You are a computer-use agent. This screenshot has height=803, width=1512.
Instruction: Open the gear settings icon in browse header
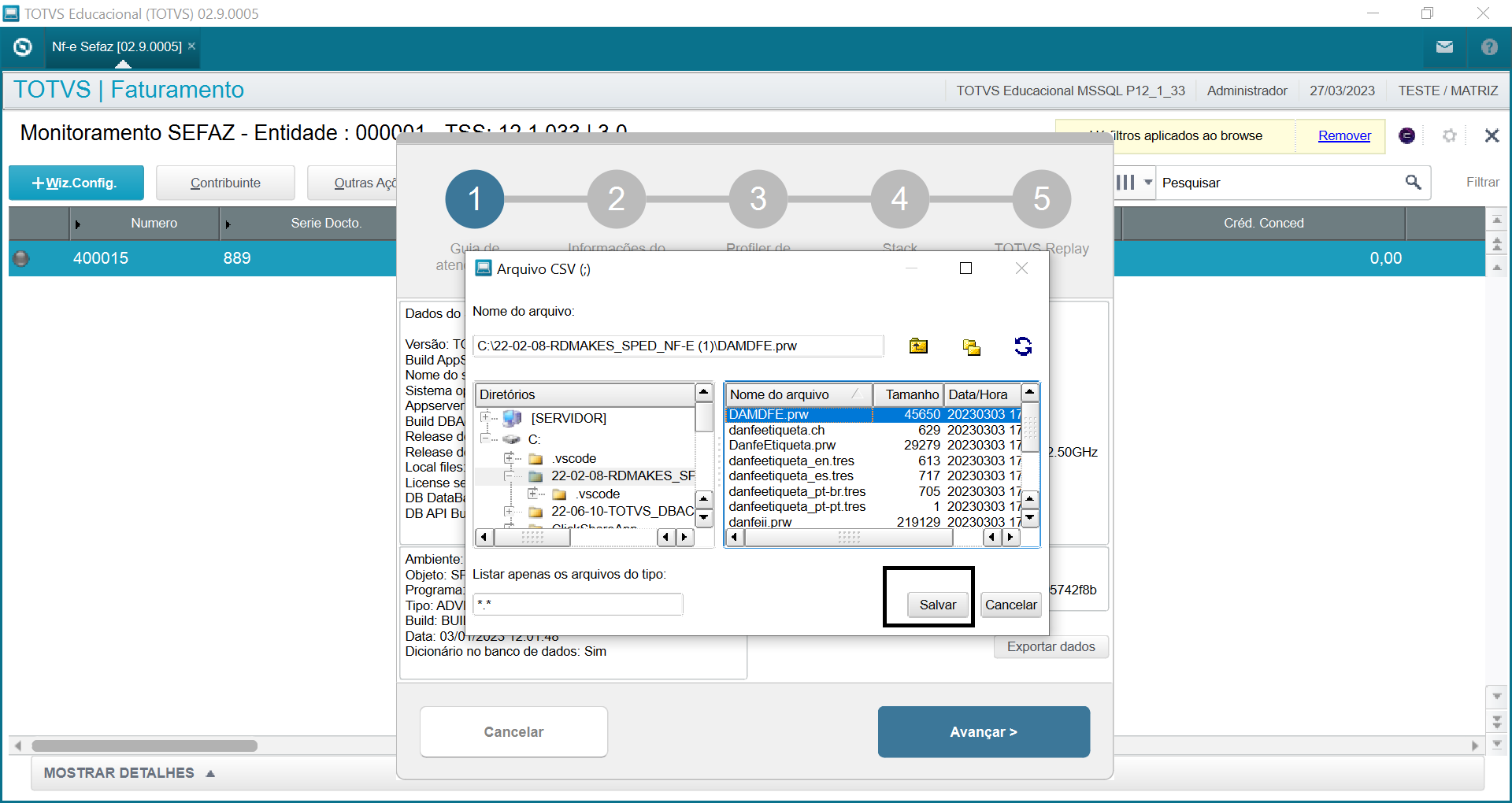pyautogui.click(x=1449, y=135)
